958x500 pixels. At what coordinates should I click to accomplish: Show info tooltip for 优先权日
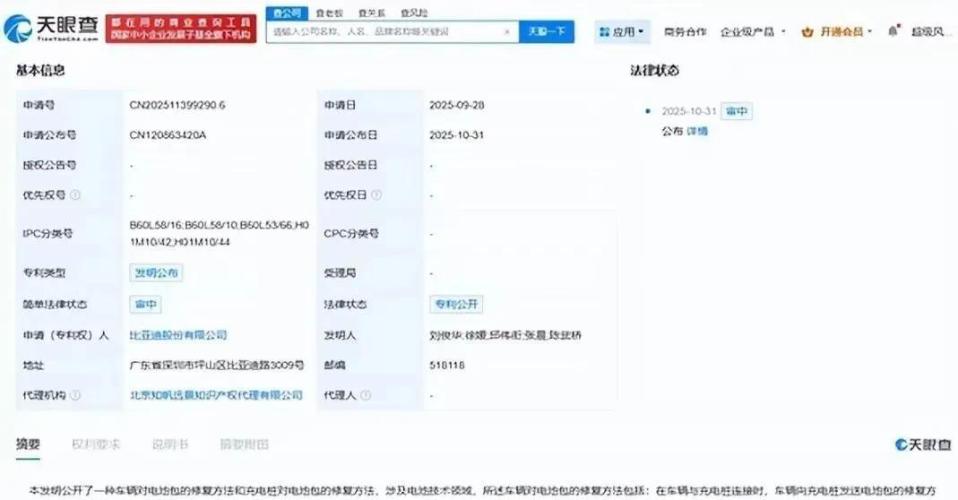376,195
